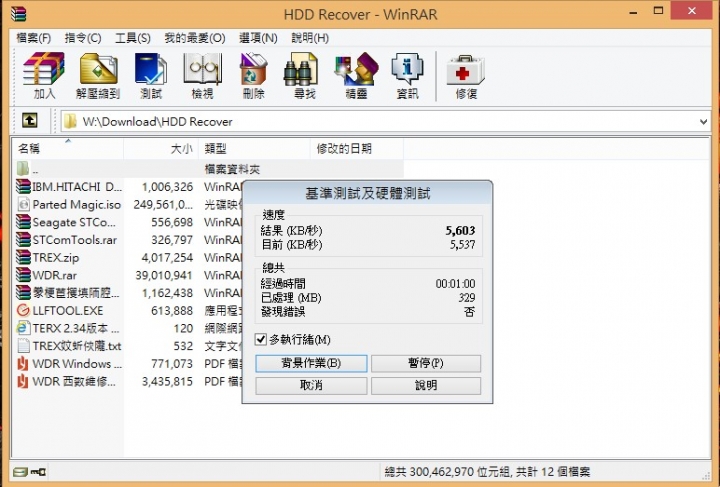
Task: Click the 檔案資料夾 type cell
Action: (x=232, y=169)
